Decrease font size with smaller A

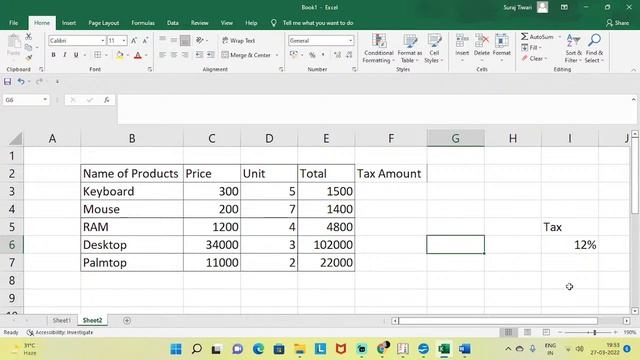[145, 40]
